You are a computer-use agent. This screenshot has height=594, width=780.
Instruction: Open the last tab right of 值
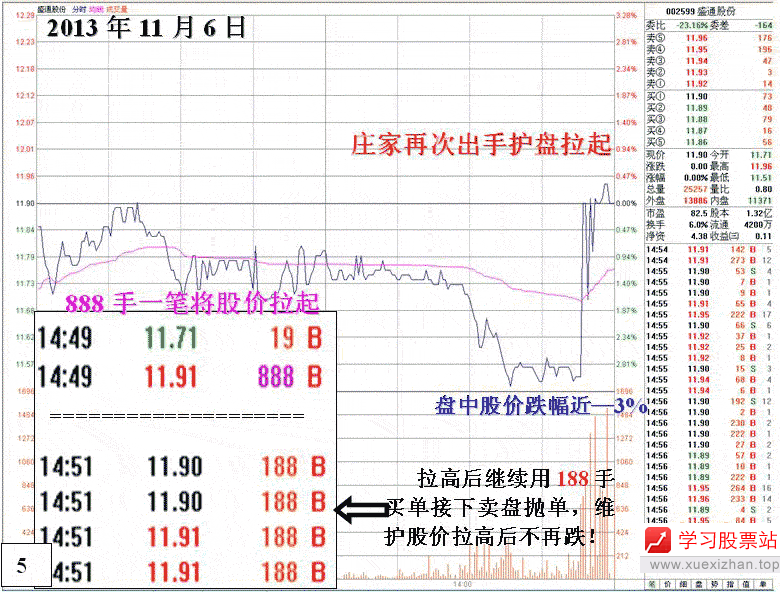pos(762,584)
